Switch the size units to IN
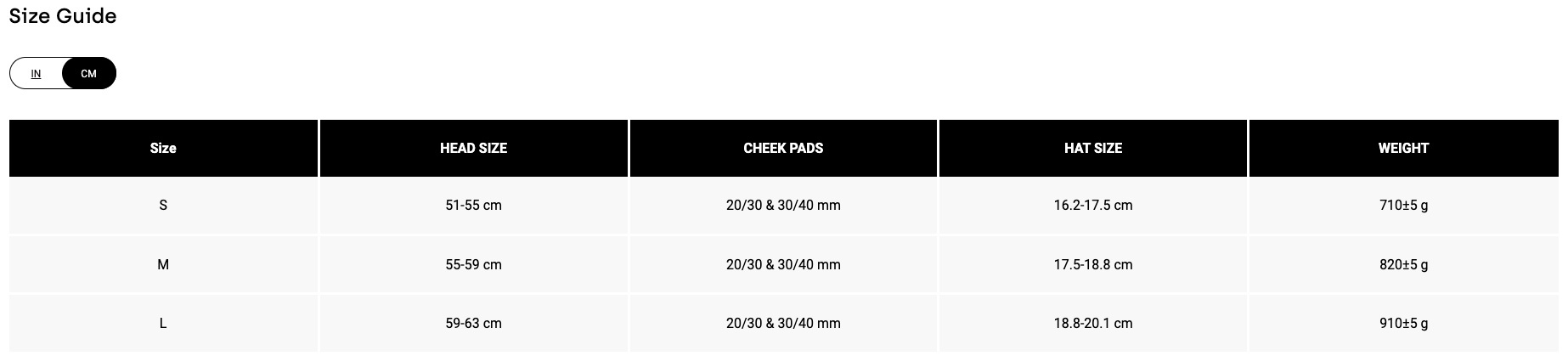 [36, 74]
